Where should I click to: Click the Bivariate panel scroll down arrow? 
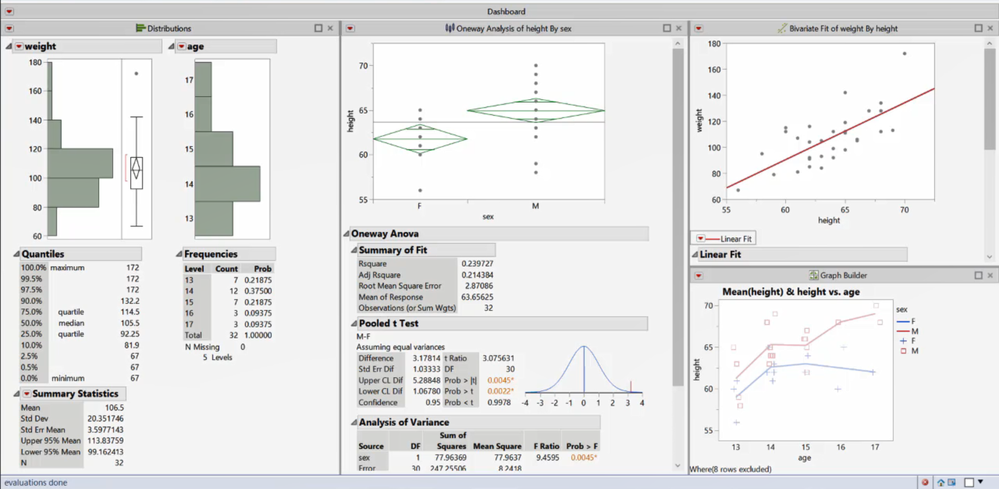coord(989,256)
